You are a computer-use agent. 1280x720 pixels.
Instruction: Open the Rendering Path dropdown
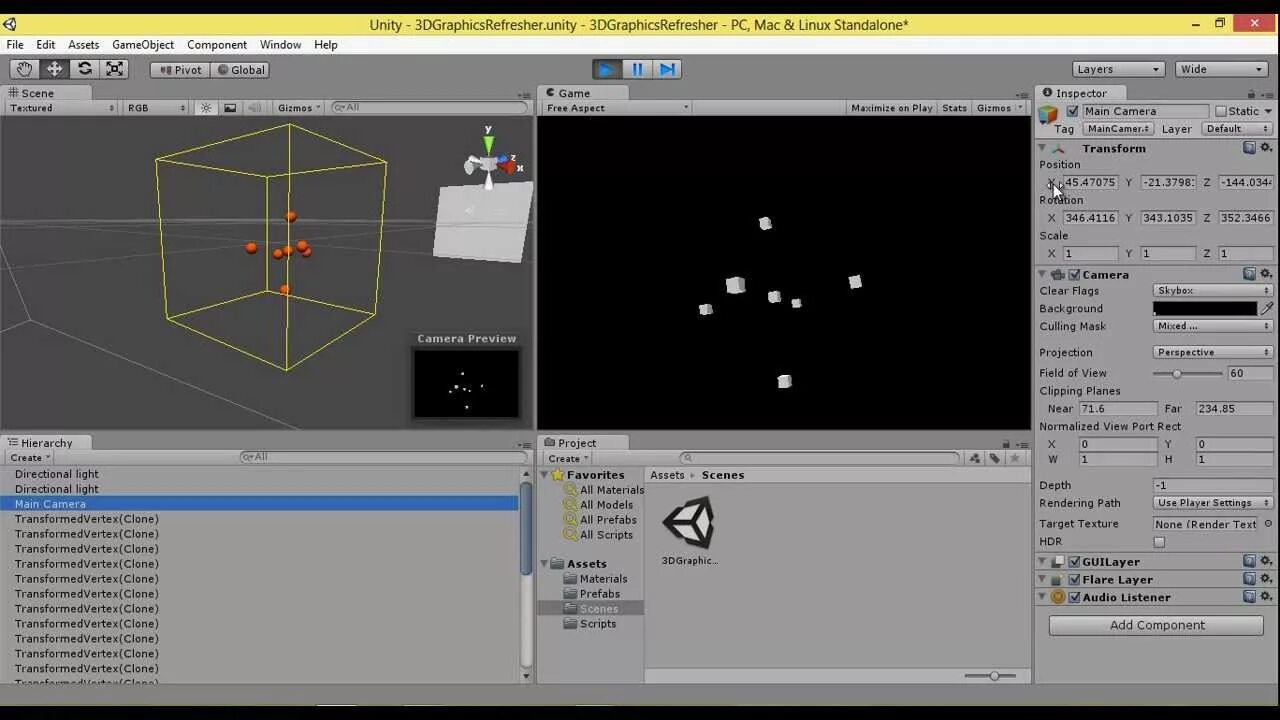coord(1213,503)
